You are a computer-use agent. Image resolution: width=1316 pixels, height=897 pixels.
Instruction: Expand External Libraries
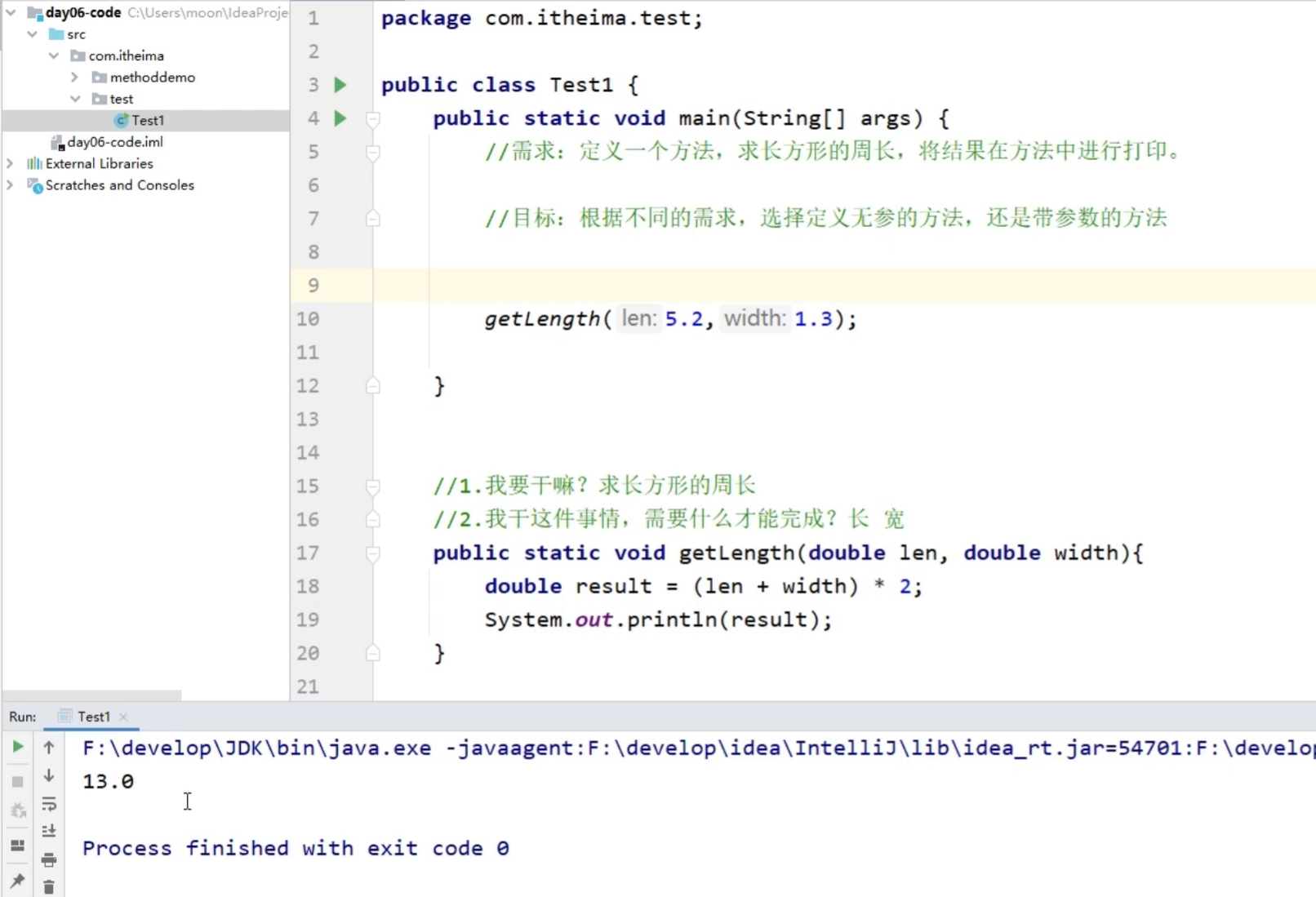[10, 163]
